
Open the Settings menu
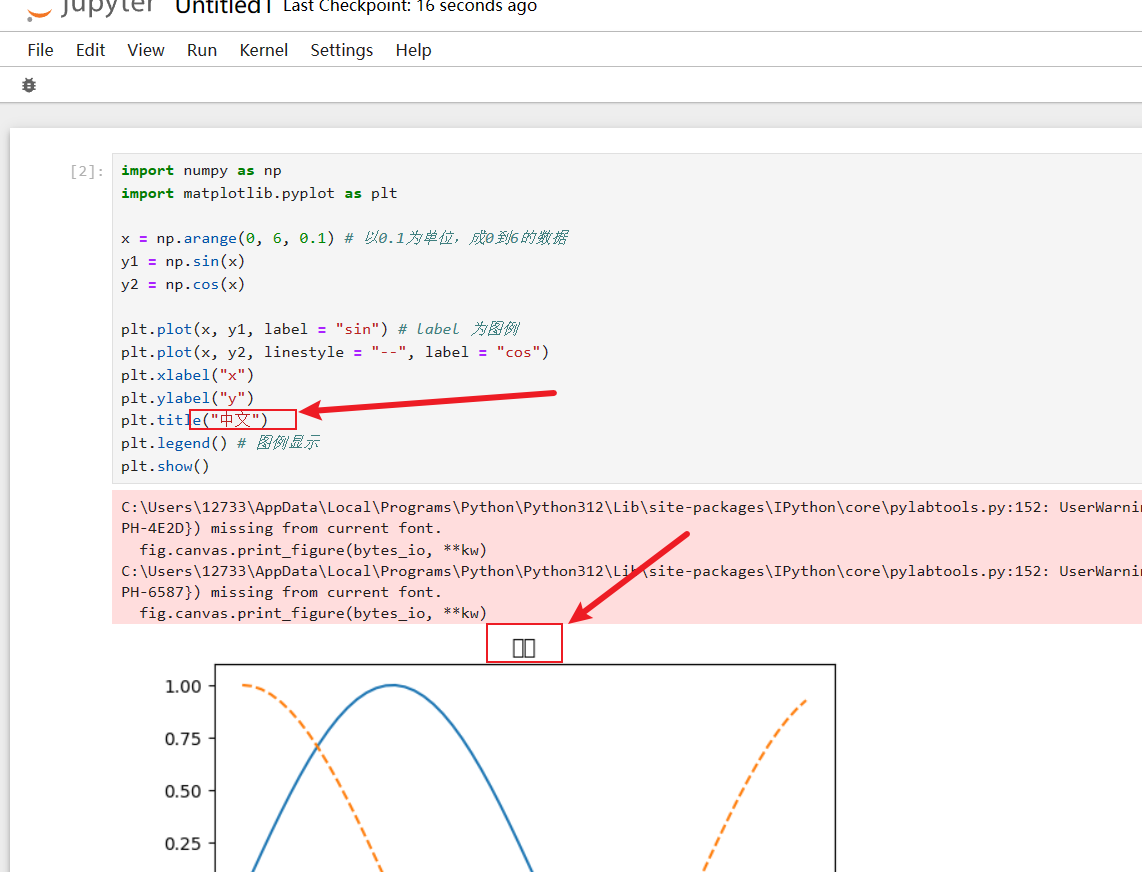pyautogui.click(x=342, y=50)
